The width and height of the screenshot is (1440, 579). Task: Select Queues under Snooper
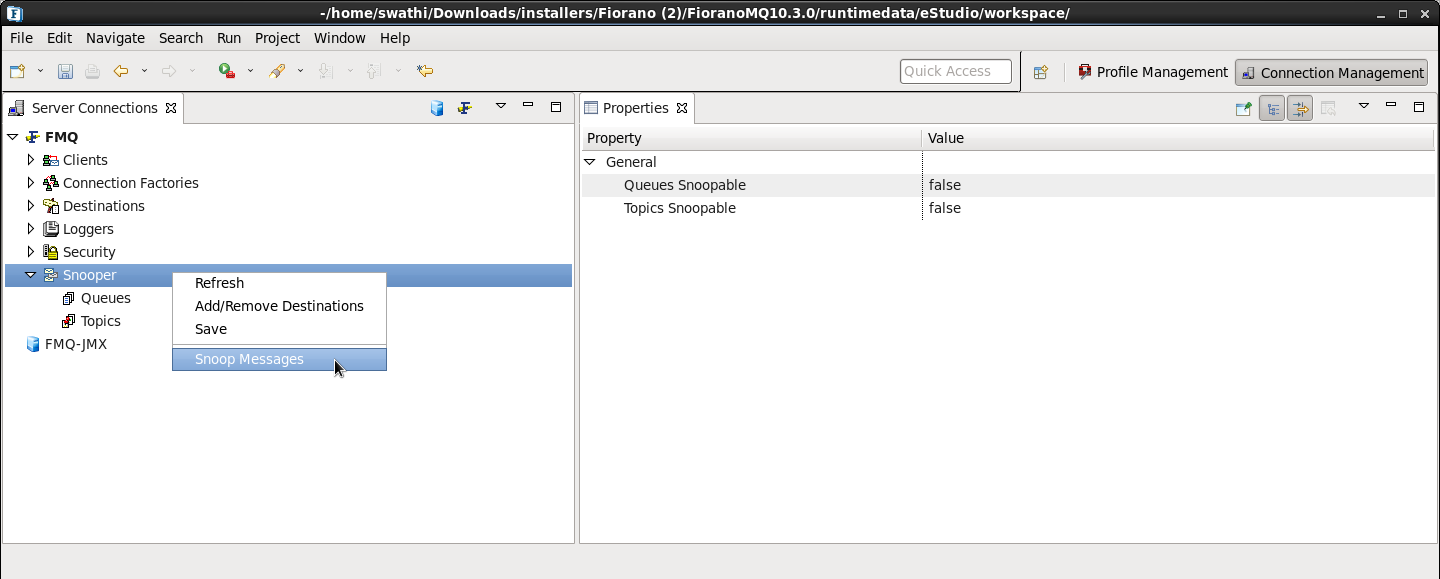(106, 298)
